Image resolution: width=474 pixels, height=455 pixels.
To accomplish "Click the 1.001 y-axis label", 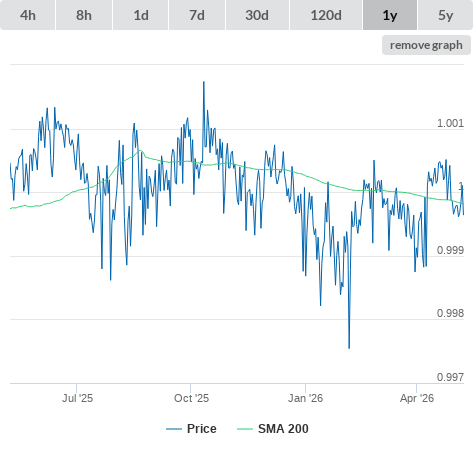I will tap(450, 123).
